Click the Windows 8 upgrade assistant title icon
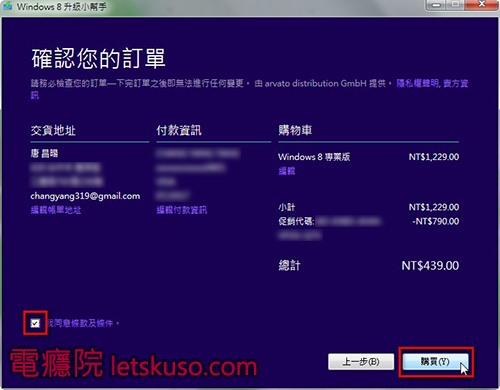This screenshot has width=500, height=390. click(7, 6)
